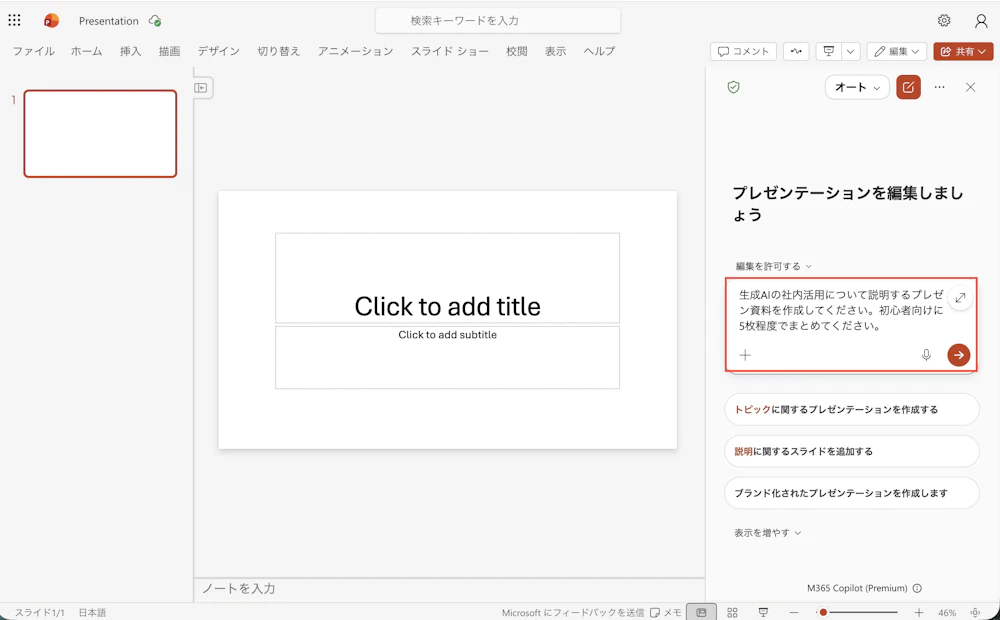Viewport: 1000px width, 620px height.
Task: Click the Copilot prompt text field
Action: (x=841, y=310)
